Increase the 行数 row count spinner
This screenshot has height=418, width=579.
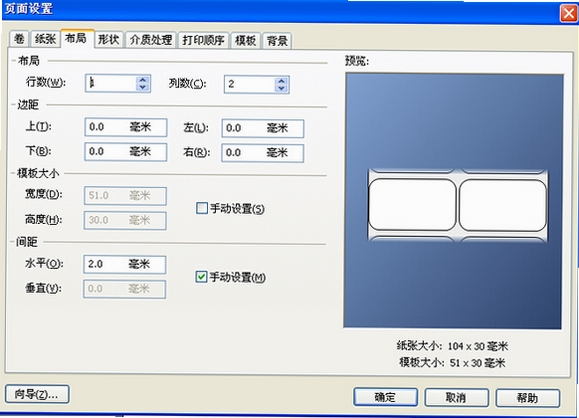tap(143, 79)
